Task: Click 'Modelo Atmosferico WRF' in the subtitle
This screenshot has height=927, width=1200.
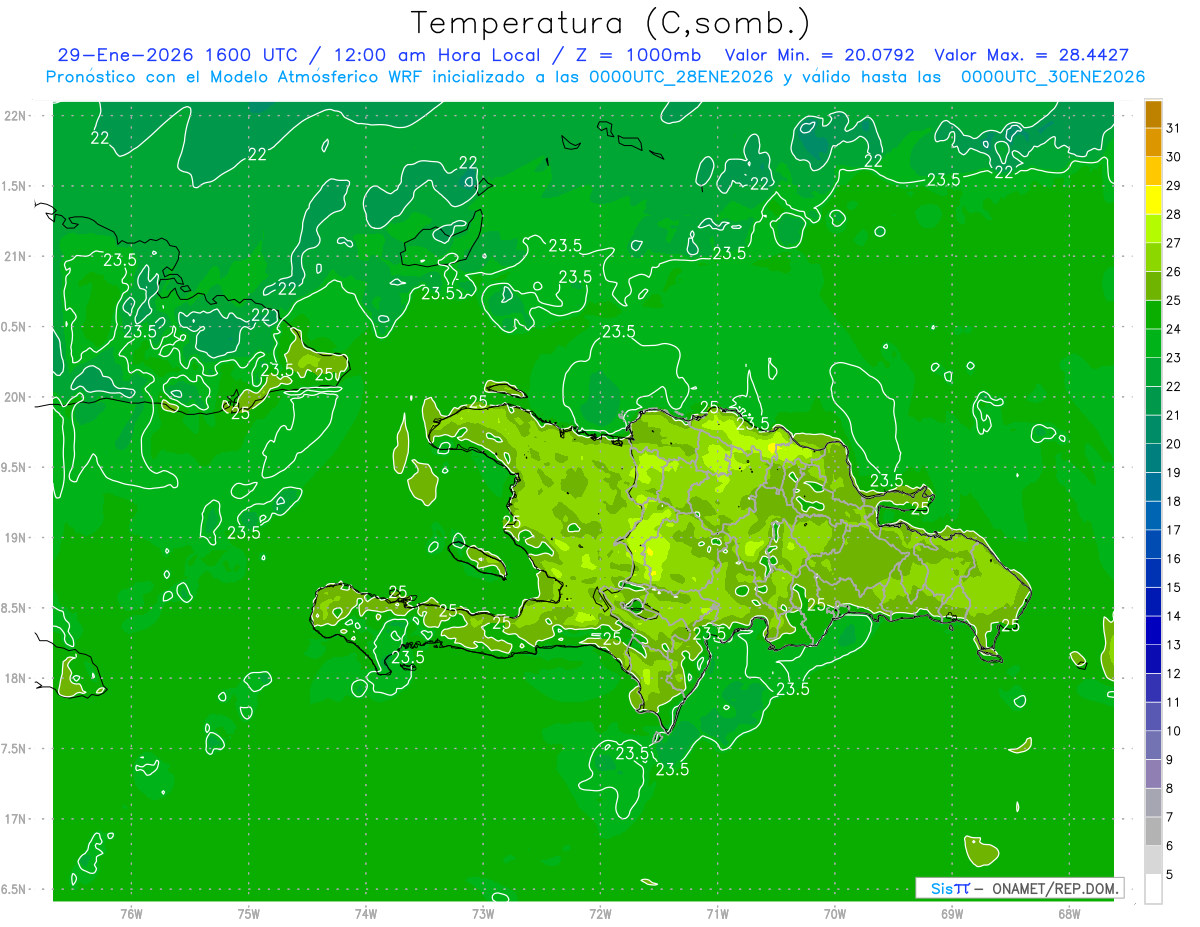Action: 315,77
